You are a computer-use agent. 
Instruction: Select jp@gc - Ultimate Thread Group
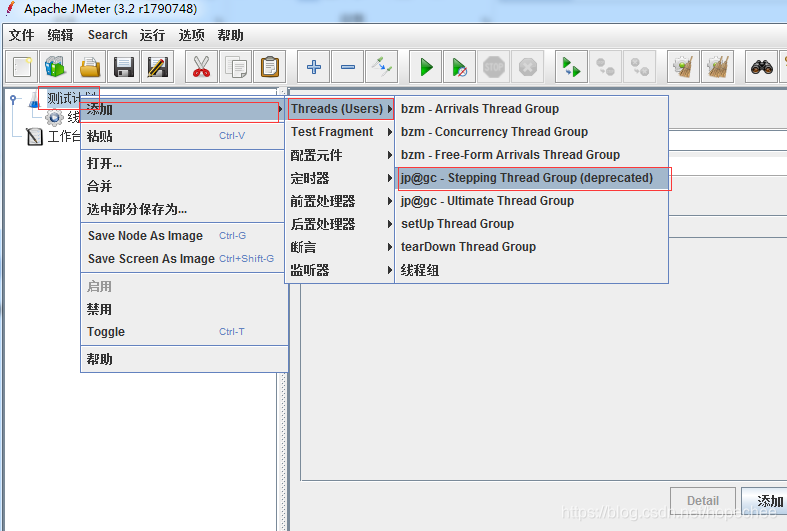532,201
